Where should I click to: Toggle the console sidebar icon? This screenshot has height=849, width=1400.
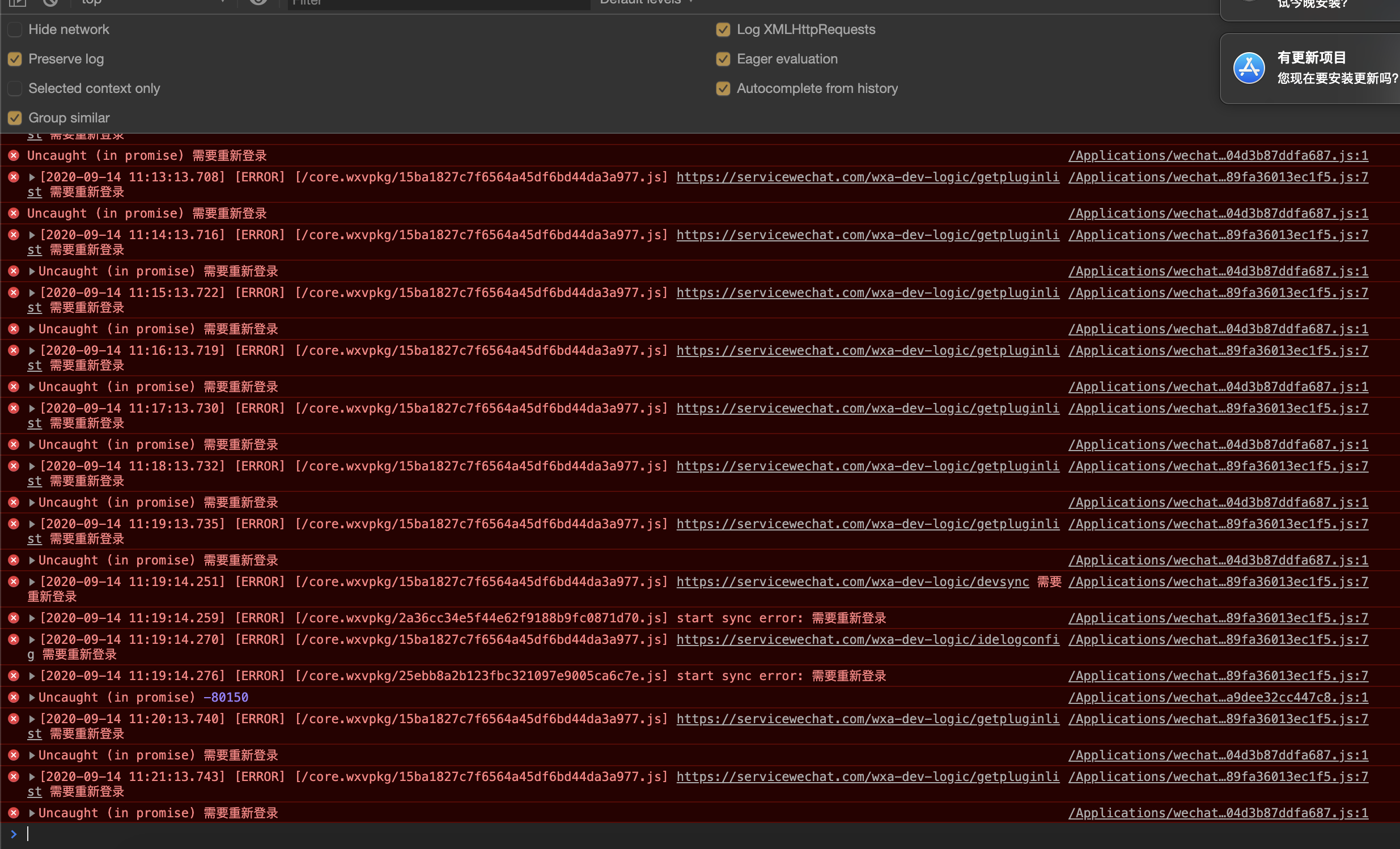pyautogui.click(x=17, y=2)
